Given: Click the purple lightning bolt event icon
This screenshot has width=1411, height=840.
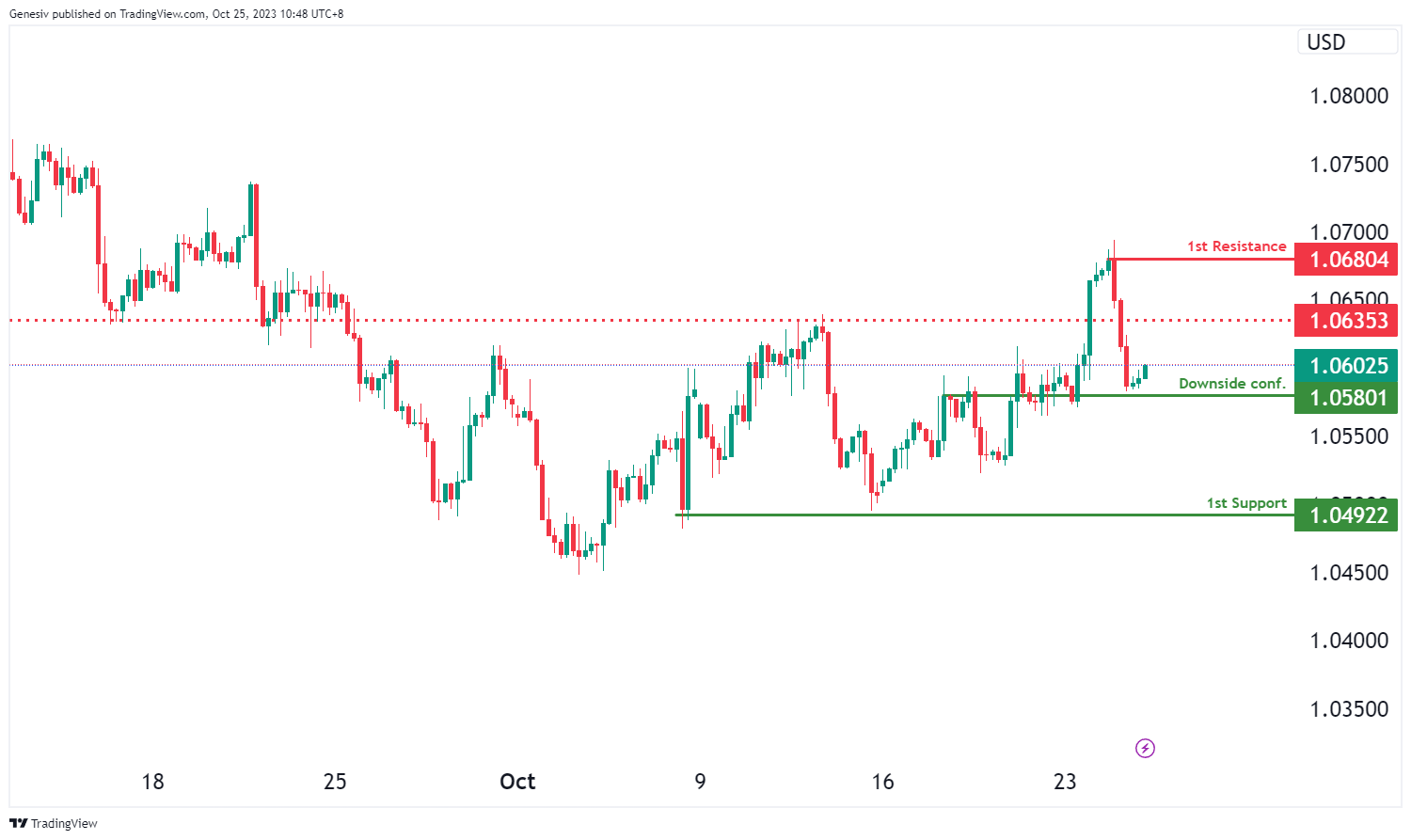Looking at the screenshot, I should (1145, 749).
